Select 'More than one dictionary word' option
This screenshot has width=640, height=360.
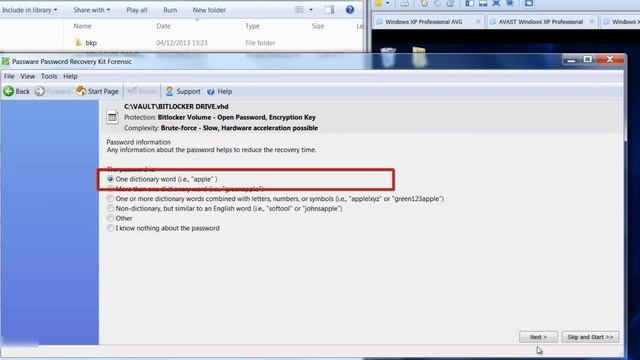coord(110,189)
